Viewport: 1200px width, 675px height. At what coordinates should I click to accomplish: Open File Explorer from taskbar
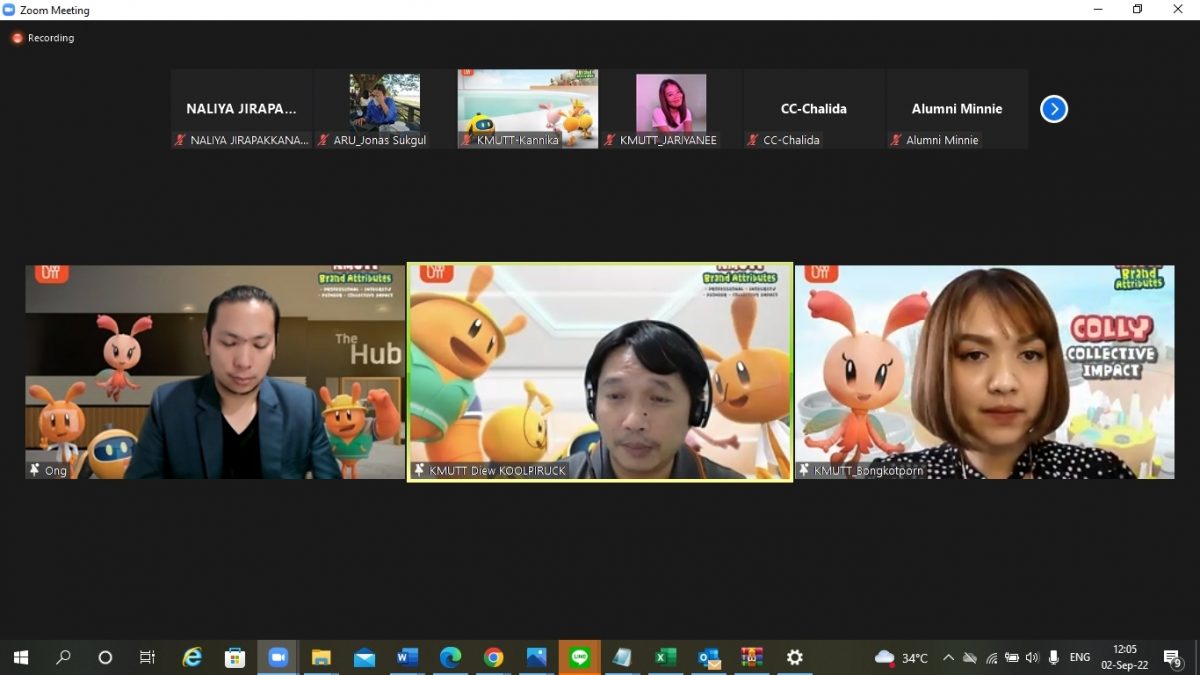pos(321,657)
